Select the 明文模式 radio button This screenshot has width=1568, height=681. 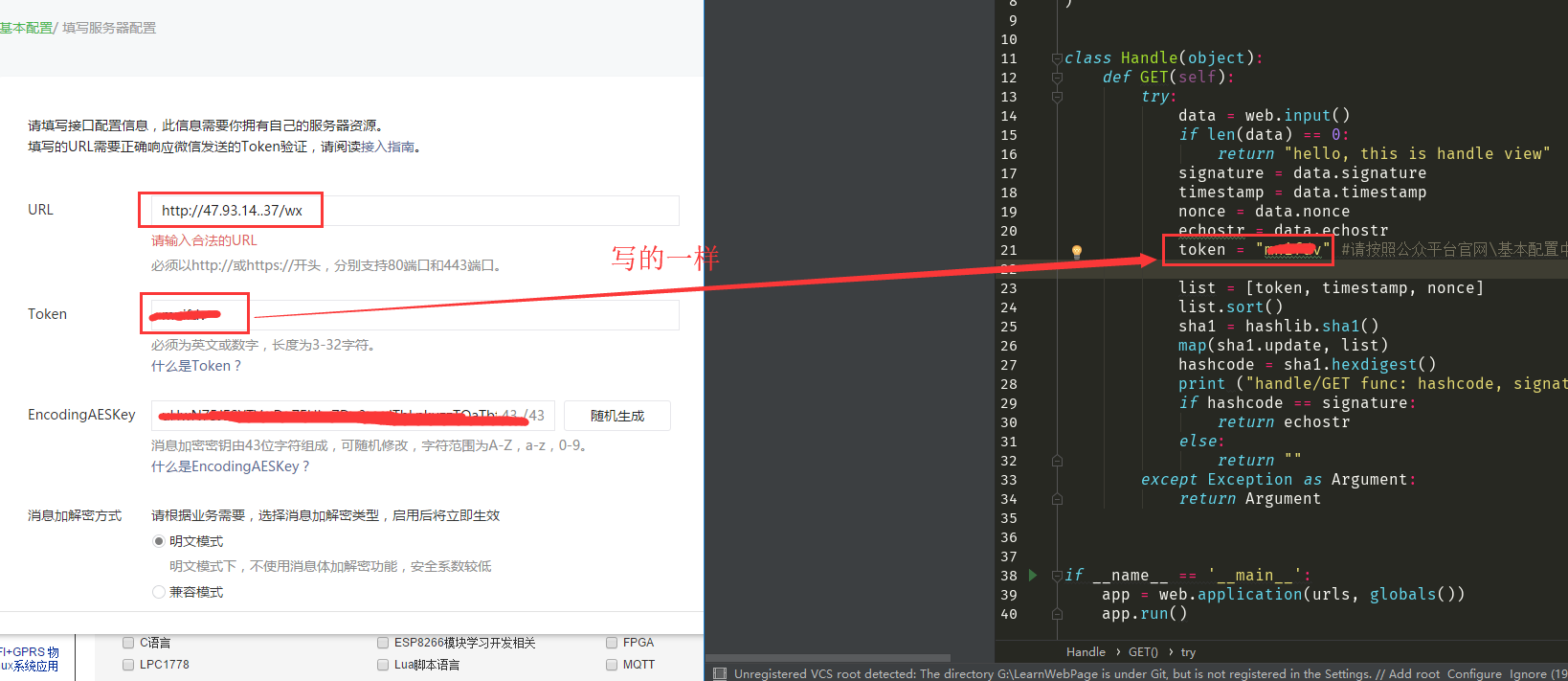tap(159, 541)
